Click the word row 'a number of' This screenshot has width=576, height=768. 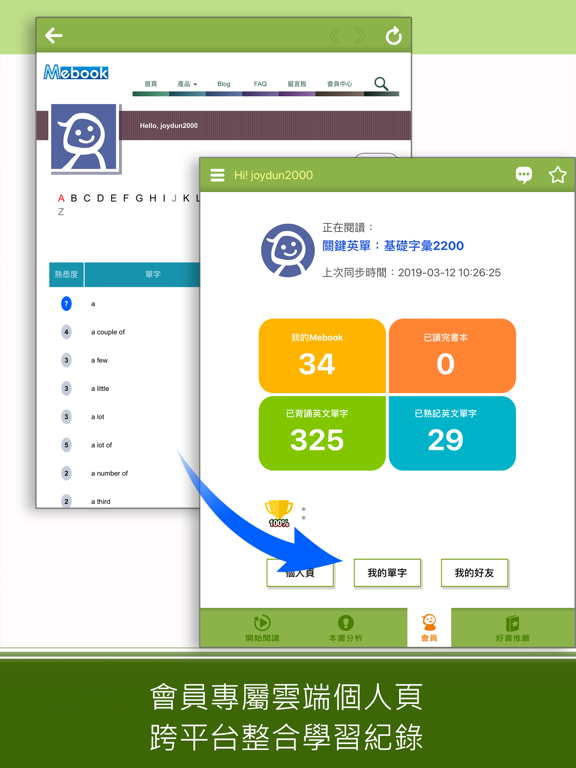[x=109, y=474]
